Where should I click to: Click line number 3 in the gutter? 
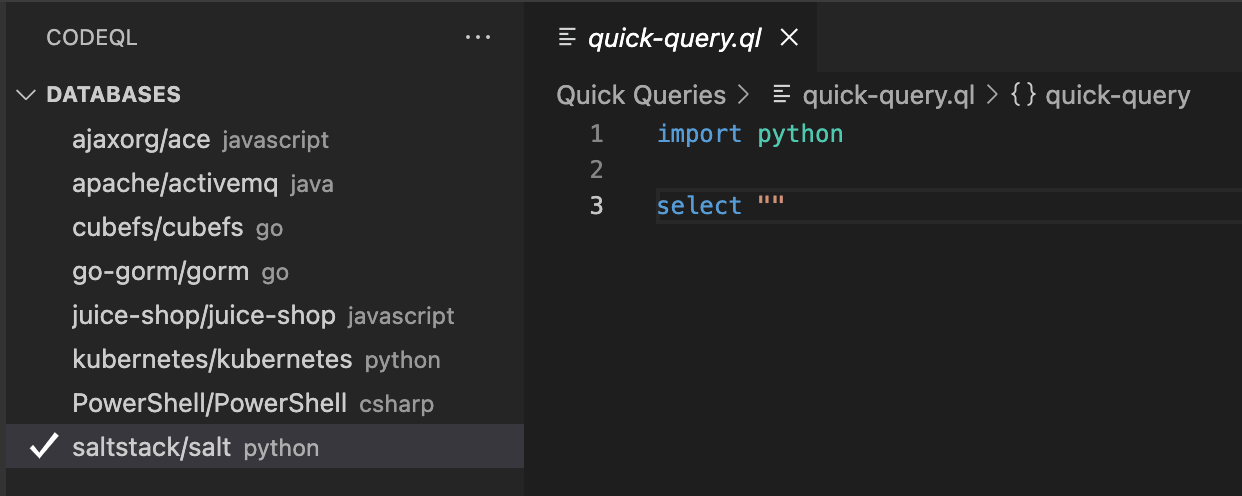597,205
